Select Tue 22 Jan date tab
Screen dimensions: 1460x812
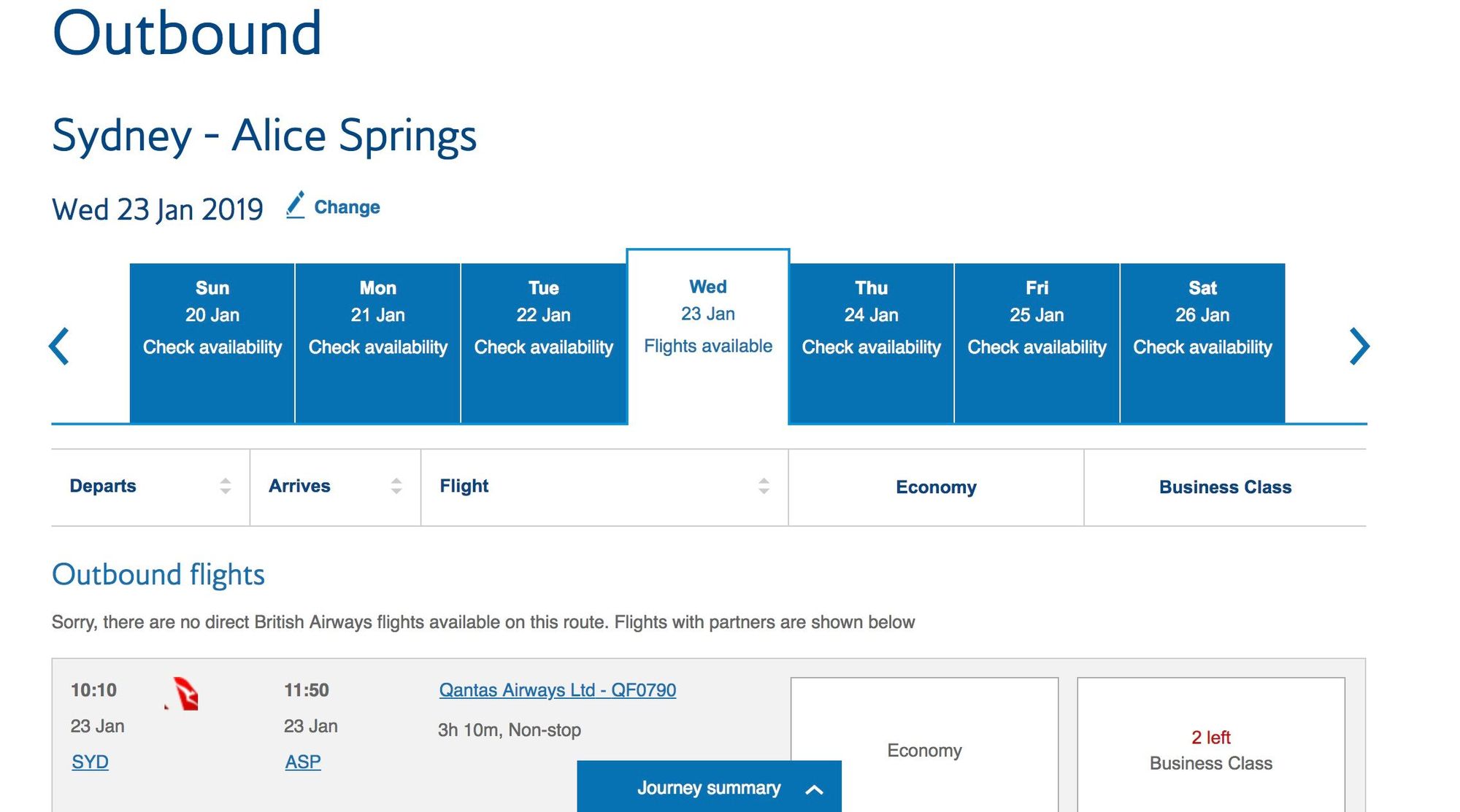point(544,343)
